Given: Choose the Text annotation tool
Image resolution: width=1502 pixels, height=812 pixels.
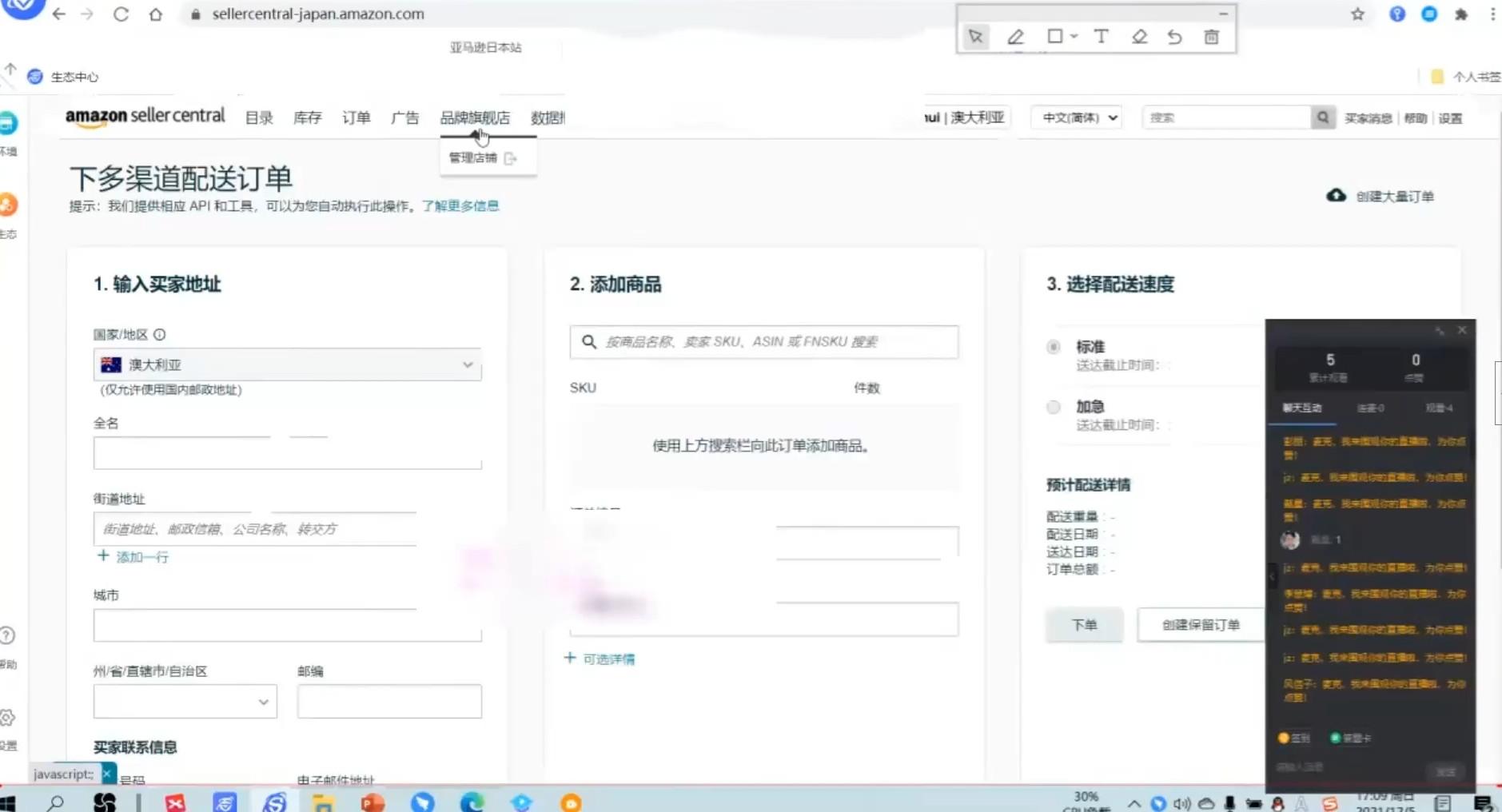Looking at the screenshot, I should click(1102, 37).
